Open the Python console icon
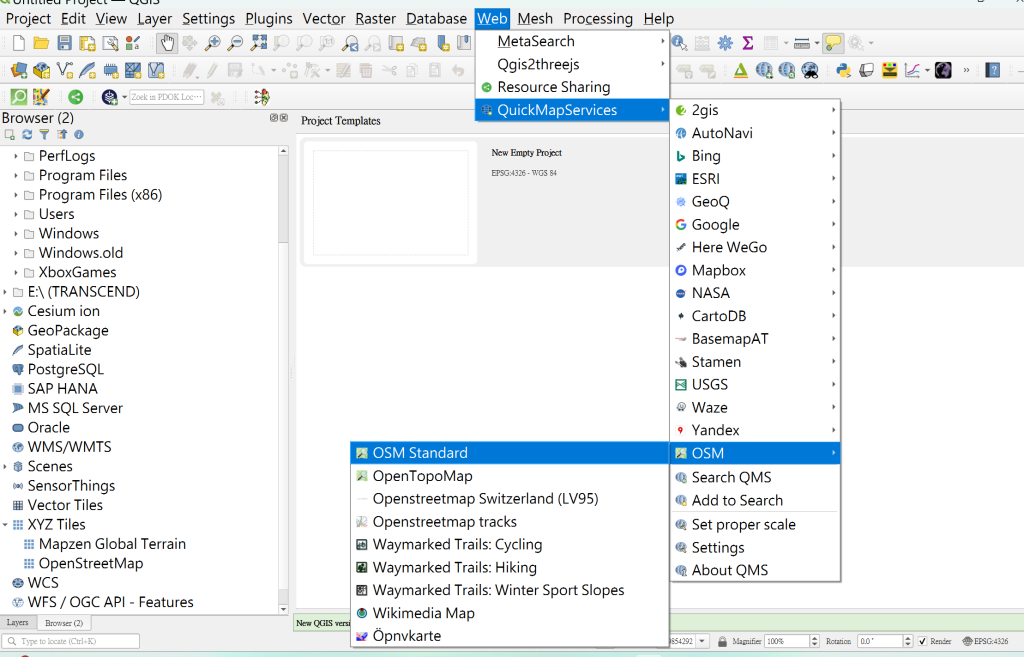This screenshot has height=657, width=1024. click(x=843, y=70)
